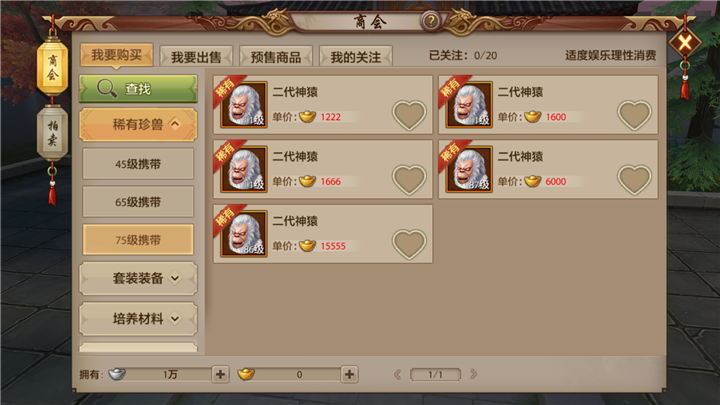Image resolution: width=720 pixels, height=405 pixels.
Task: Expand the 套装装备 category
Action: pos(138,278)
